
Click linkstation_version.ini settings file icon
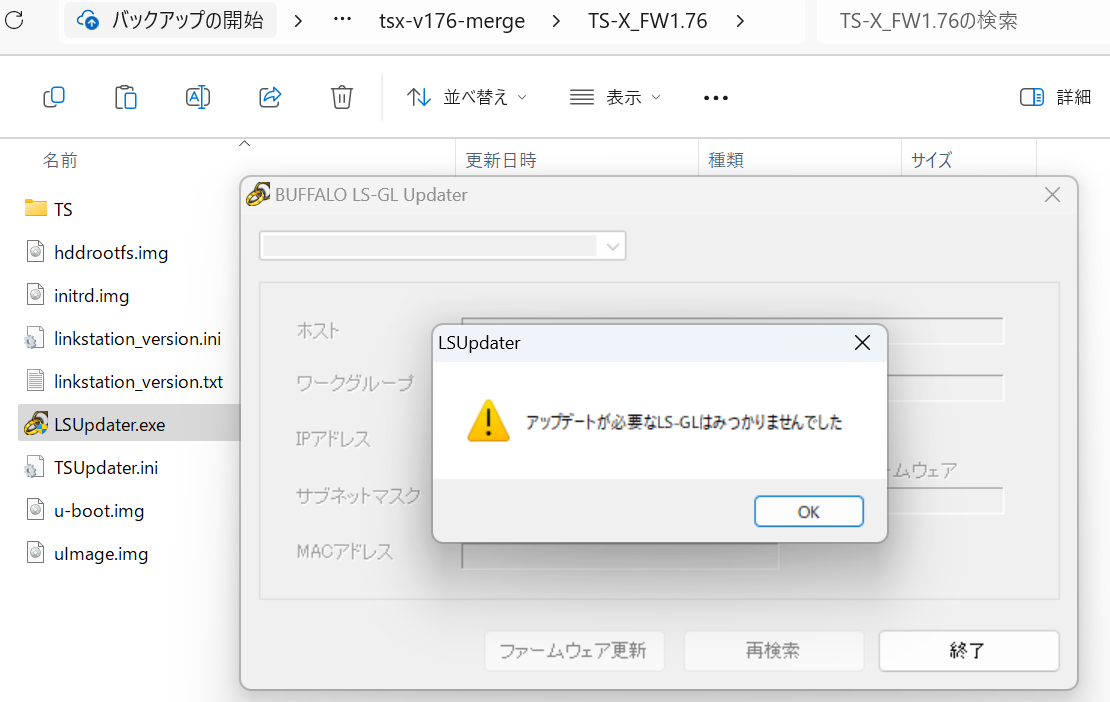pos(34,338)
